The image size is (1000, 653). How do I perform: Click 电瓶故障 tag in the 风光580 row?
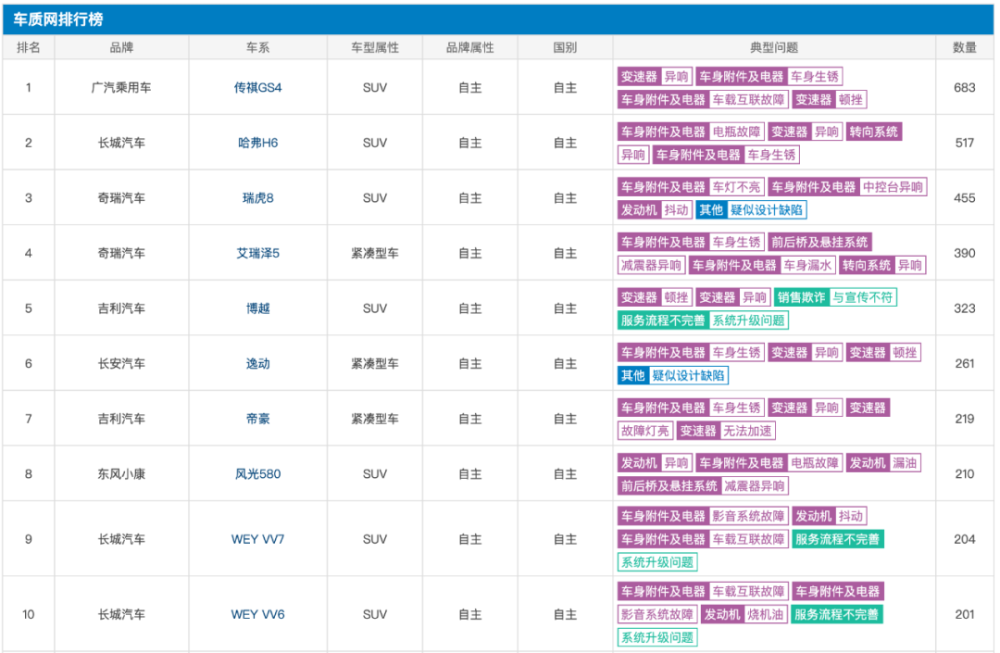814,463
